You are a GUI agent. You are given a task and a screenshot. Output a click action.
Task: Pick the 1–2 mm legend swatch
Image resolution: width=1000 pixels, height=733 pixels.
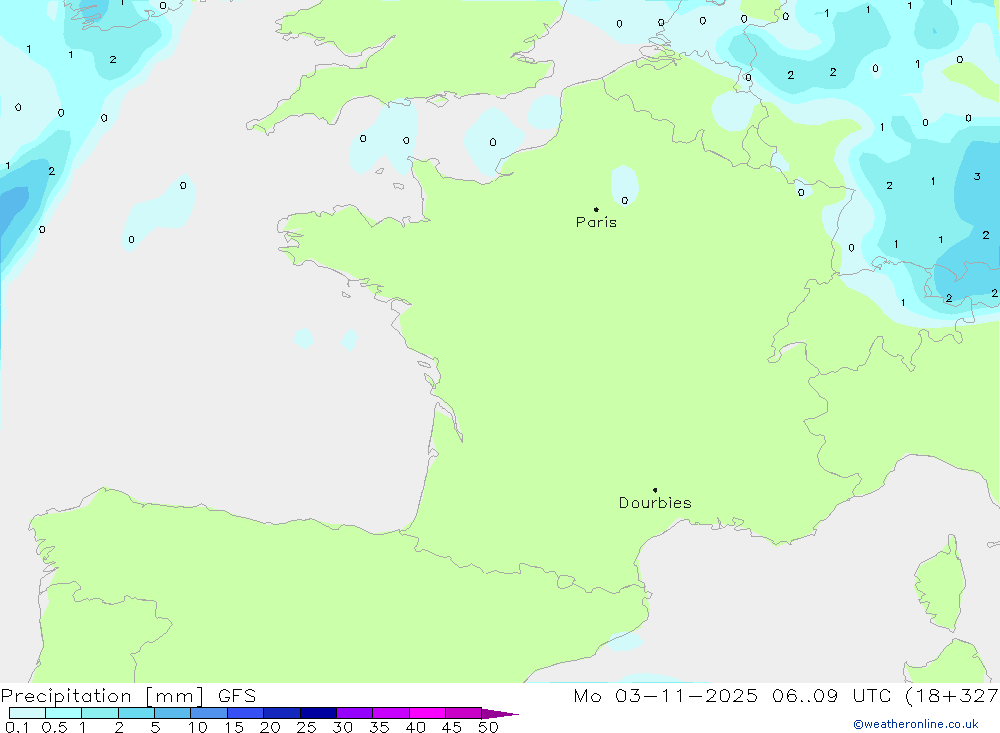[100, 713]
